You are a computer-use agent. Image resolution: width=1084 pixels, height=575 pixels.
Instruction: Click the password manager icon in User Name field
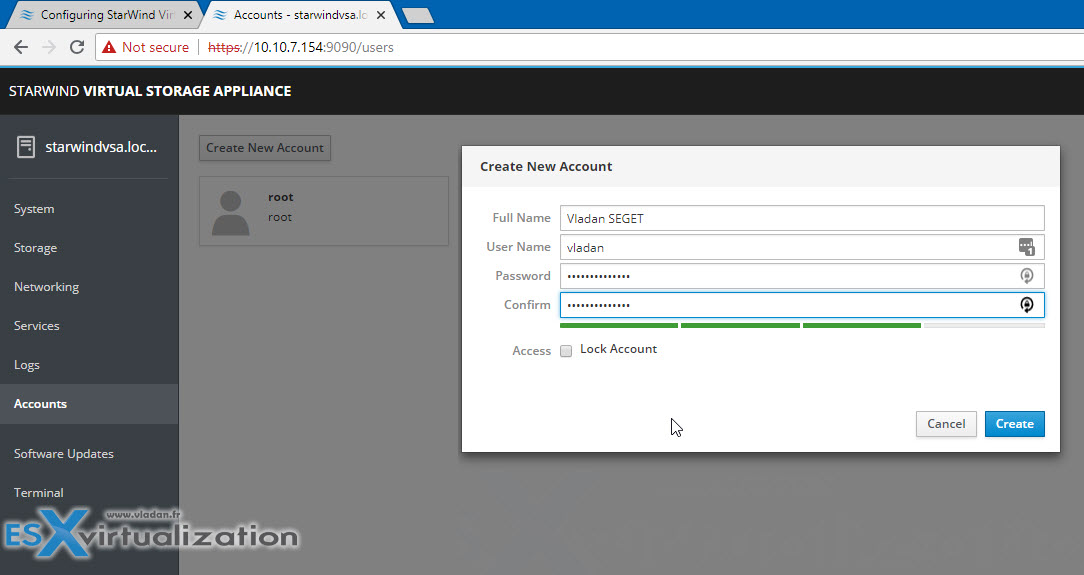pos(1027,247)
